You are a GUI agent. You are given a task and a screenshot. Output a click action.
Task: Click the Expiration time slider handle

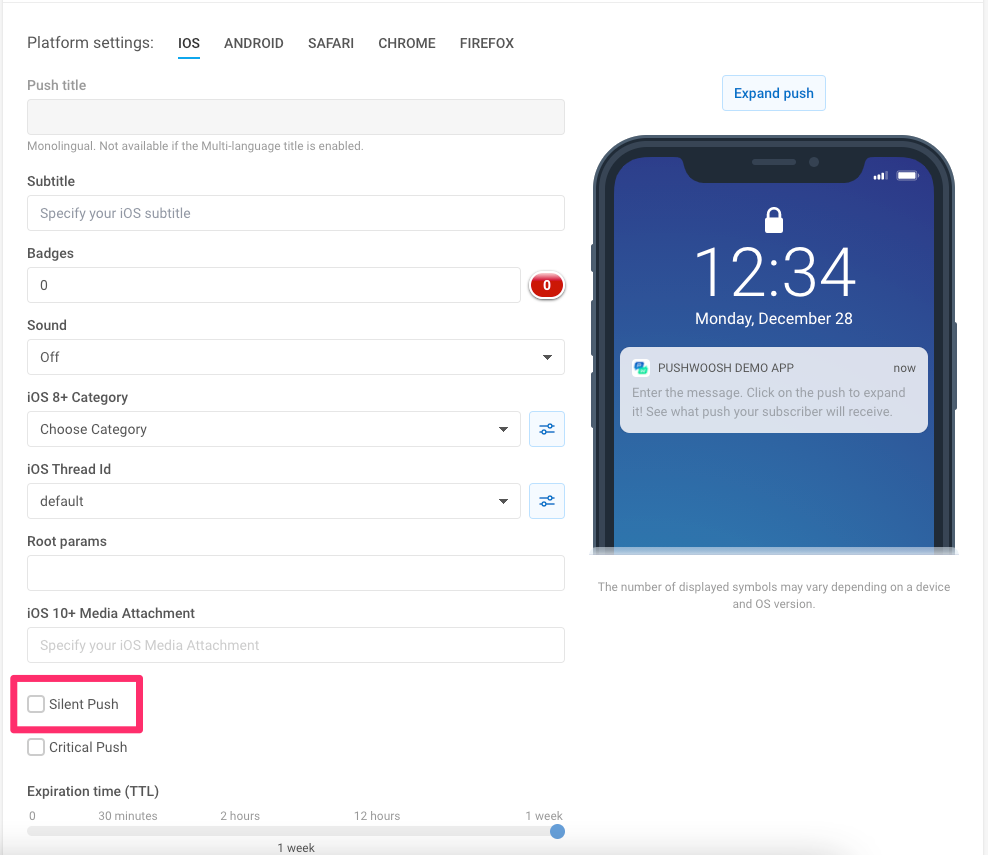(x=557, y=832)
